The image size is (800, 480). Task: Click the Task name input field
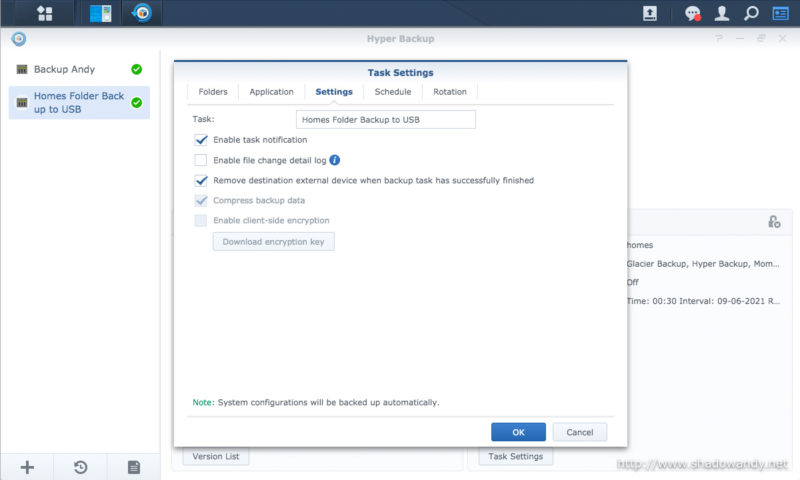click(386, 120)
